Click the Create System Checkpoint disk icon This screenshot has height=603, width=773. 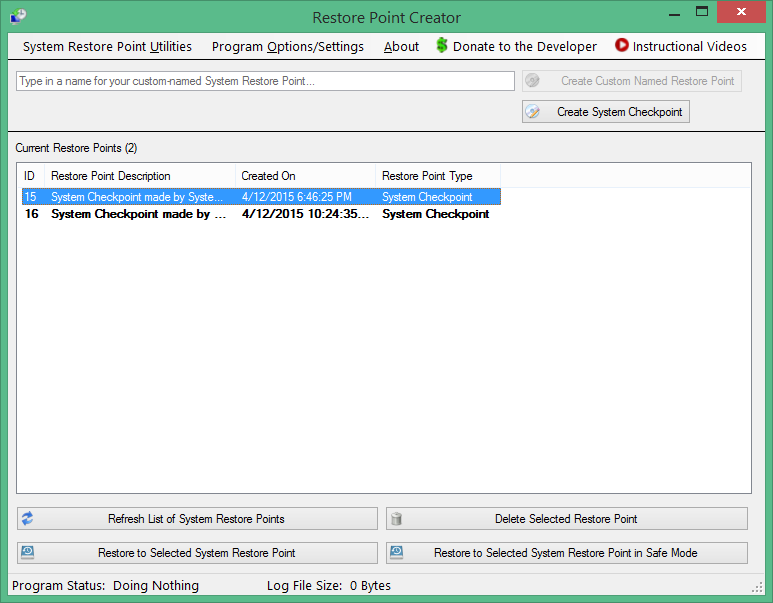point(534,112)
